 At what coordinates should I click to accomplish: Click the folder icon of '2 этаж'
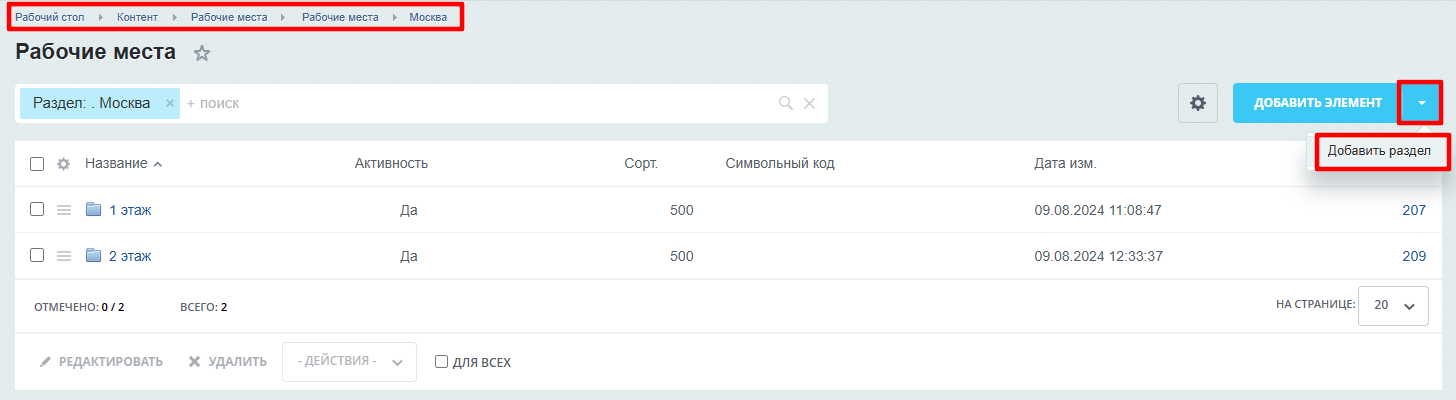[x=94, y=256]
